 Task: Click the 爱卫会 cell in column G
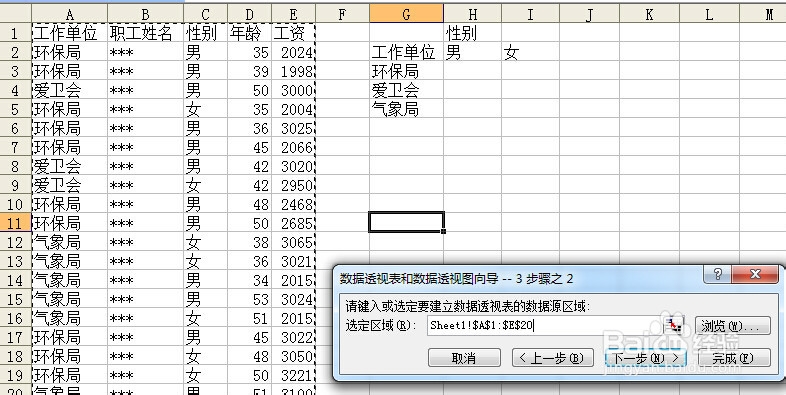407,90
